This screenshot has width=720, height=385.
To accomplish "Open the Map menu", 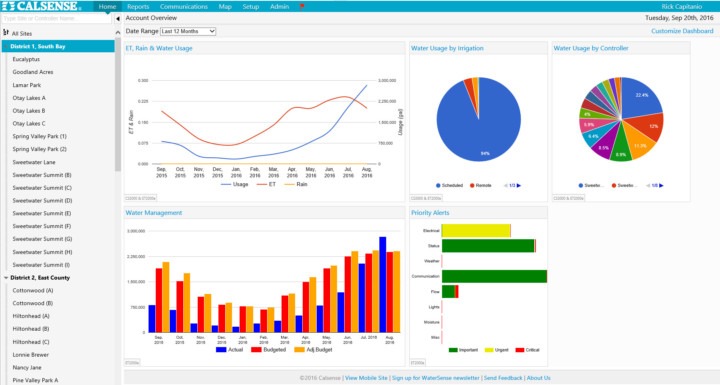I will coord(225,6).
